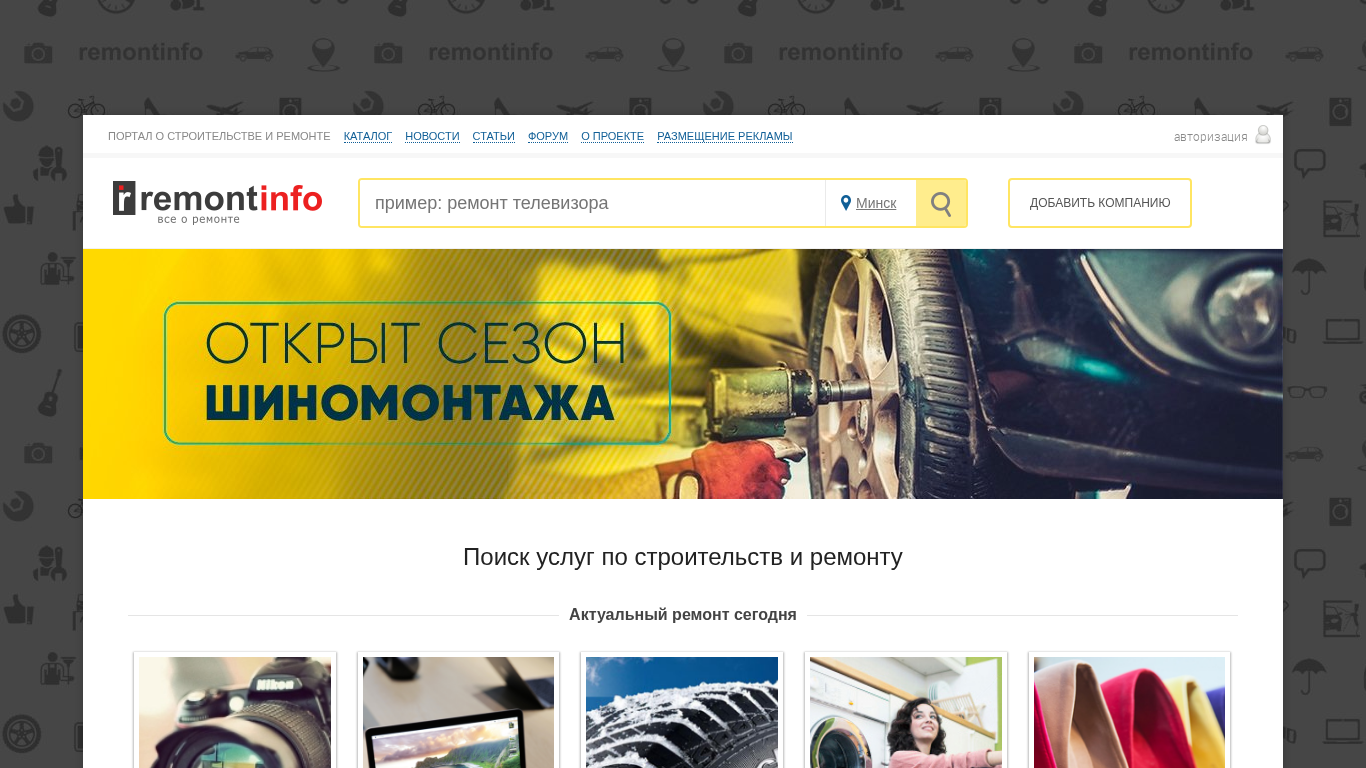Open the О проекте page

tap(612, 136)
